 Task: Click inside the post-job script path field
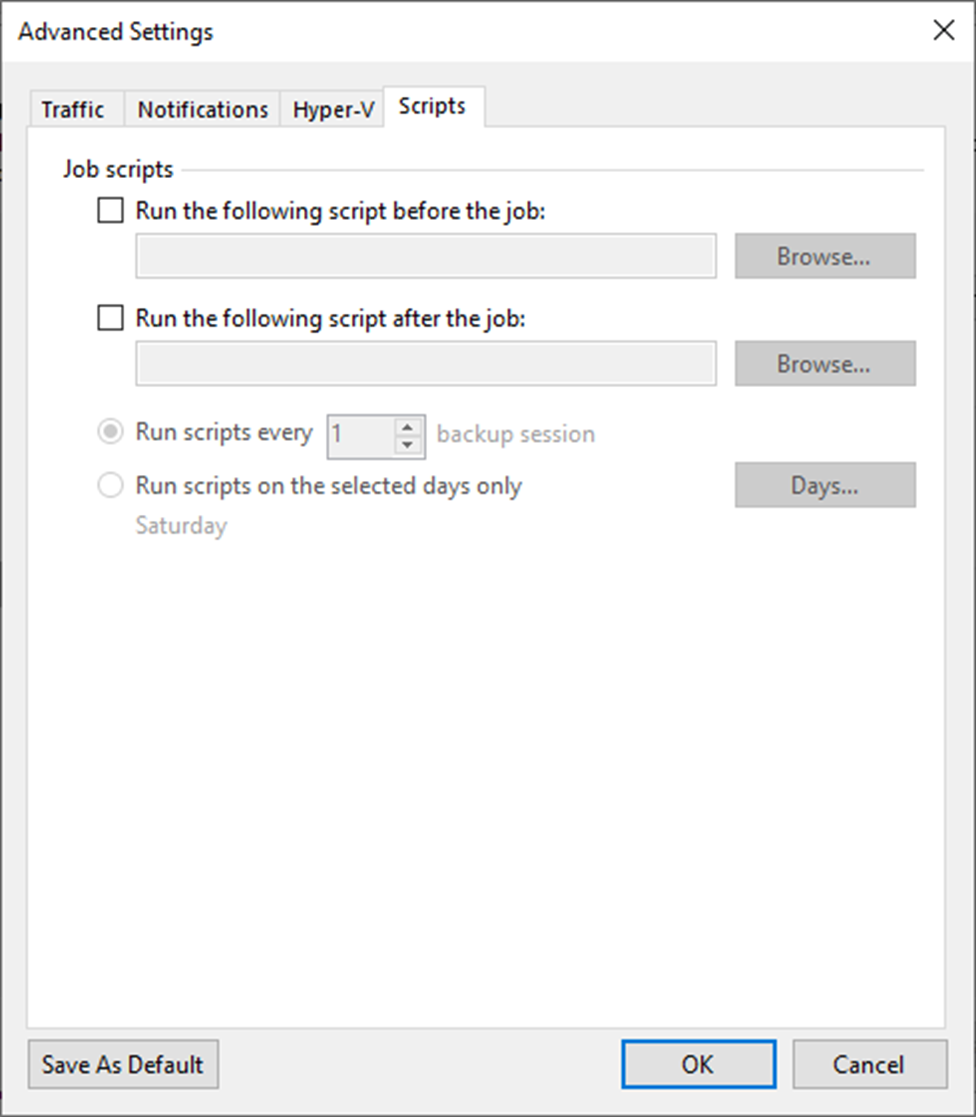(425, 363)
